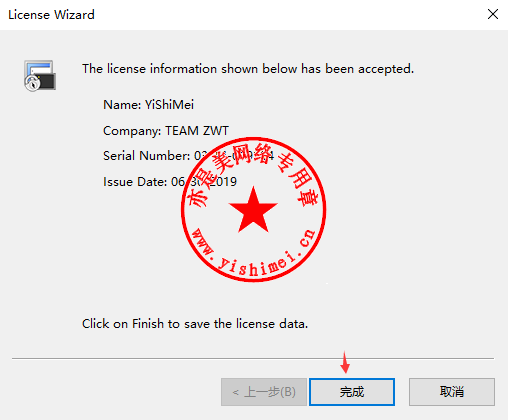Click the License Wizard icon graphic
The height and width of the screenshot is (420, 508).
pos(40,75)
